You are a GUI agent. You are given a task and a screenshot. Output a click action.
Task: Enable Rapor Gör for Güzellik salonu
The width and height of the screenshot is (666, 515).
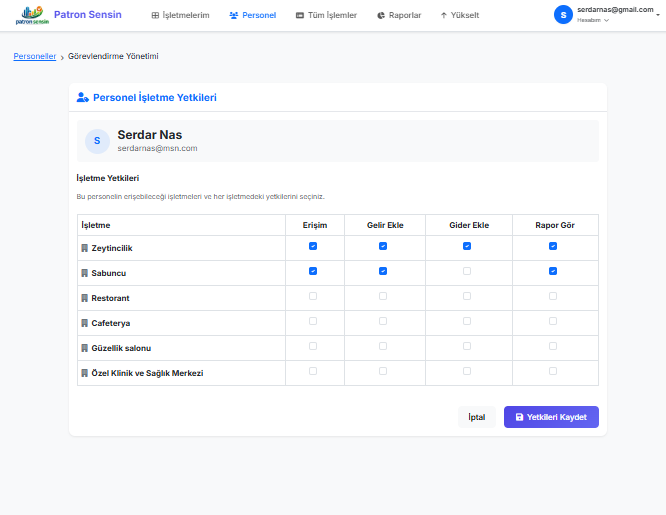[553, 346]
